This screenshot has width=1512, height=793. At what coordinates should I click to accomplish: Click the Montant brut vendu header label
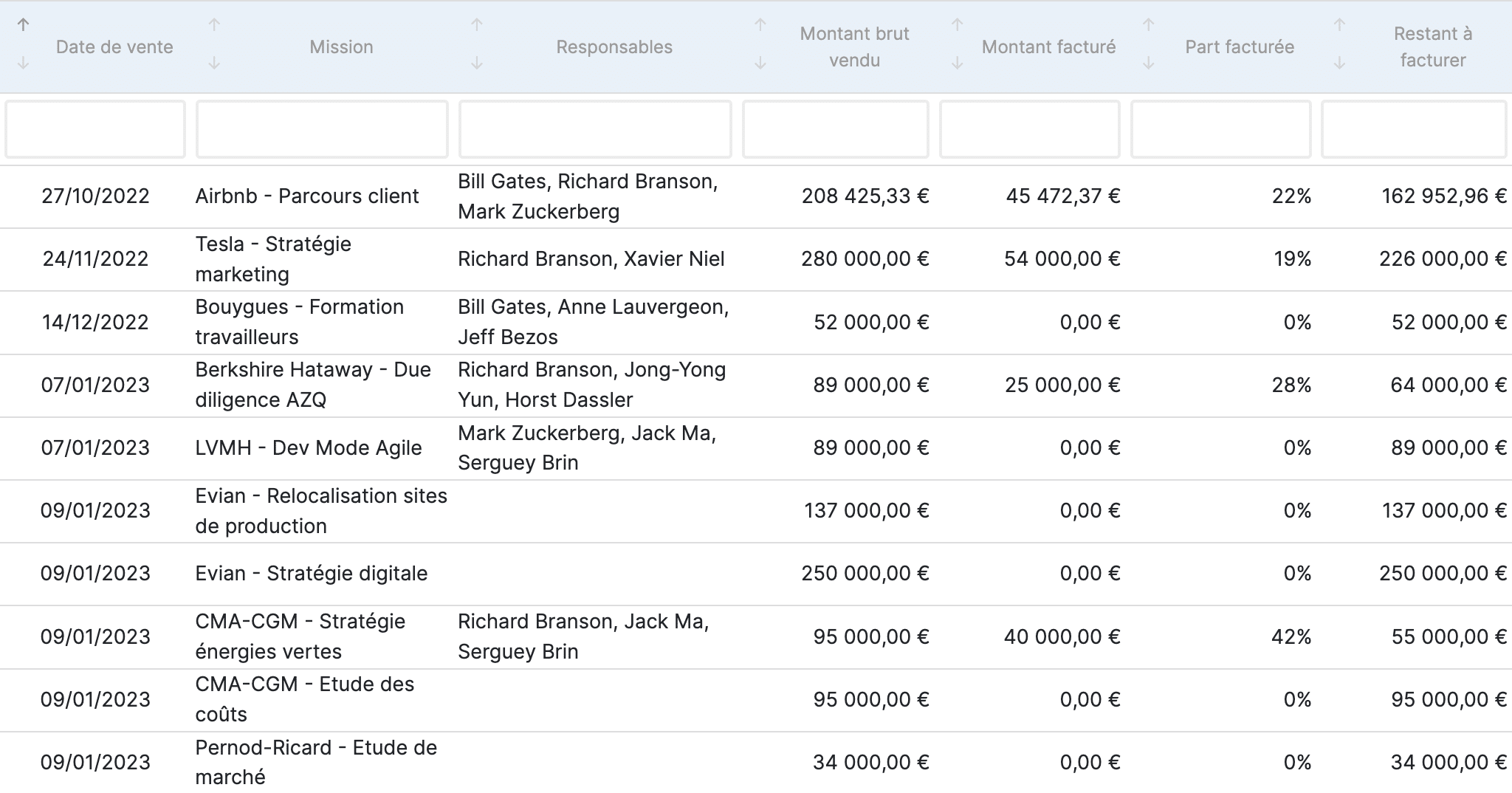(855, 47)
